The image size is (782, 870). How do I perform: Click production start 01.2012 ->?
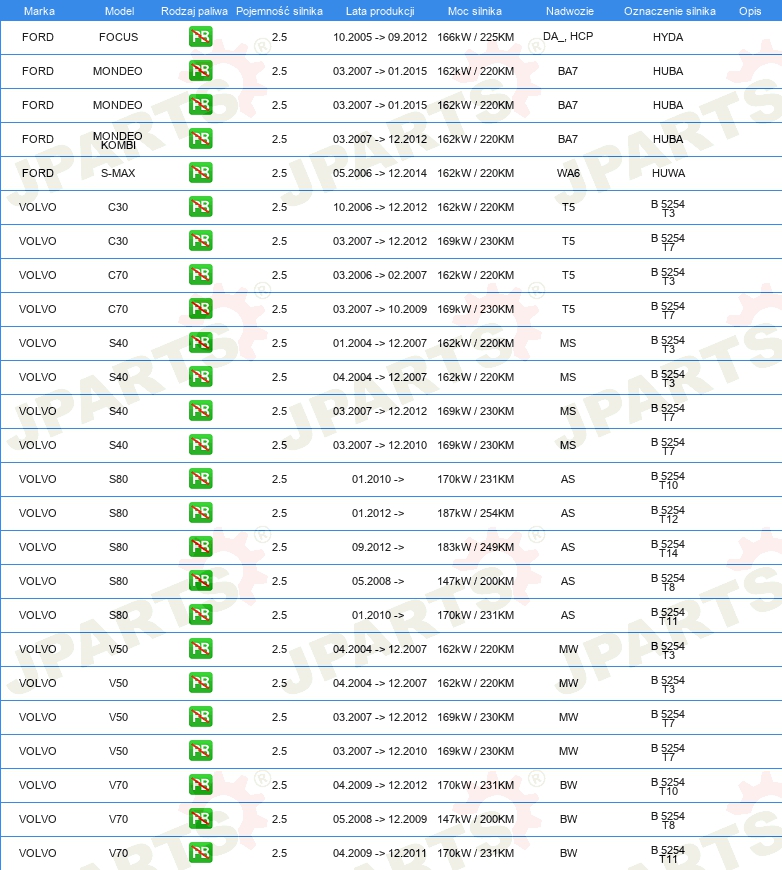point(377,513)
